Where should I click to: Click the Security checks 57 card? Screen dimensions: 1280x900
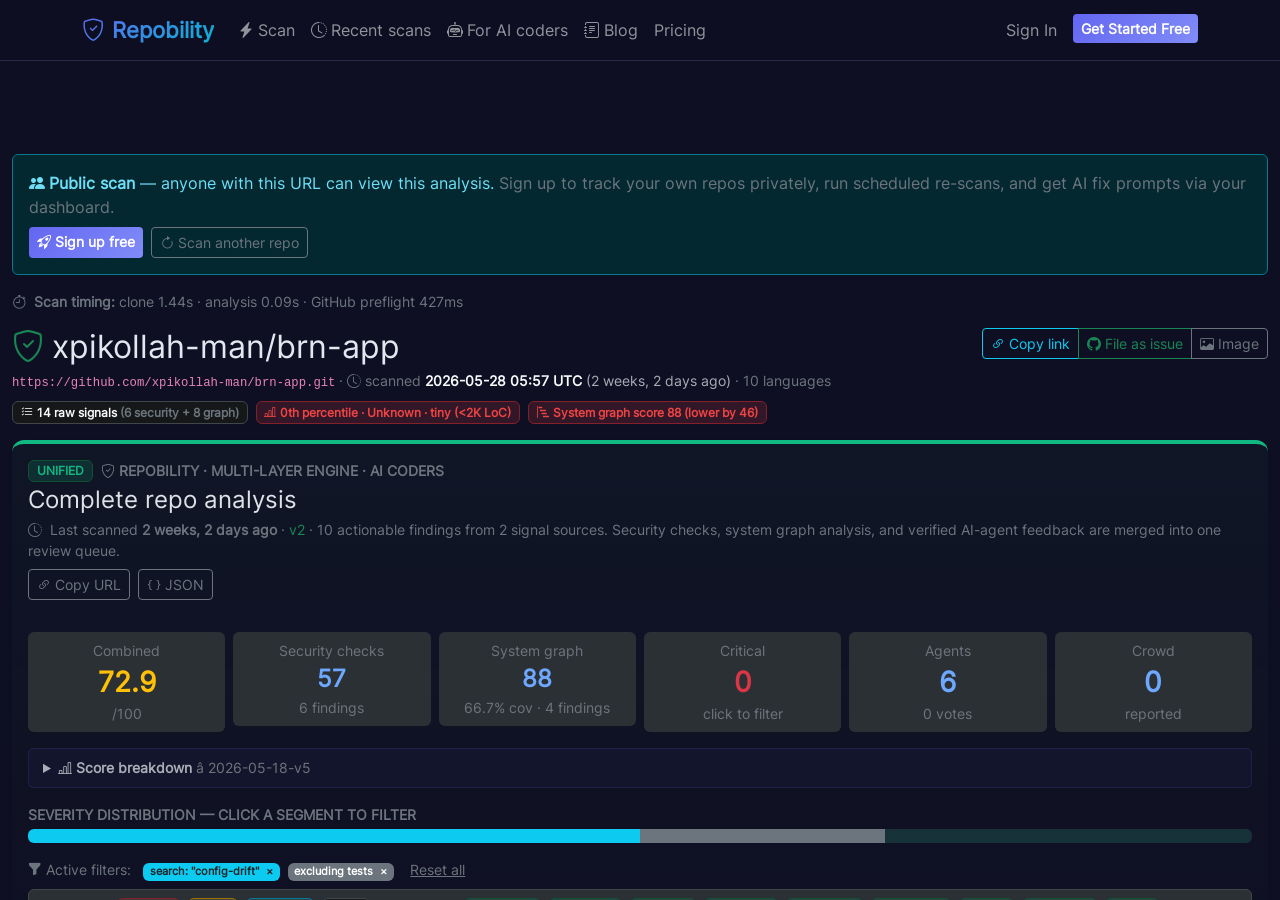[332, 679]
